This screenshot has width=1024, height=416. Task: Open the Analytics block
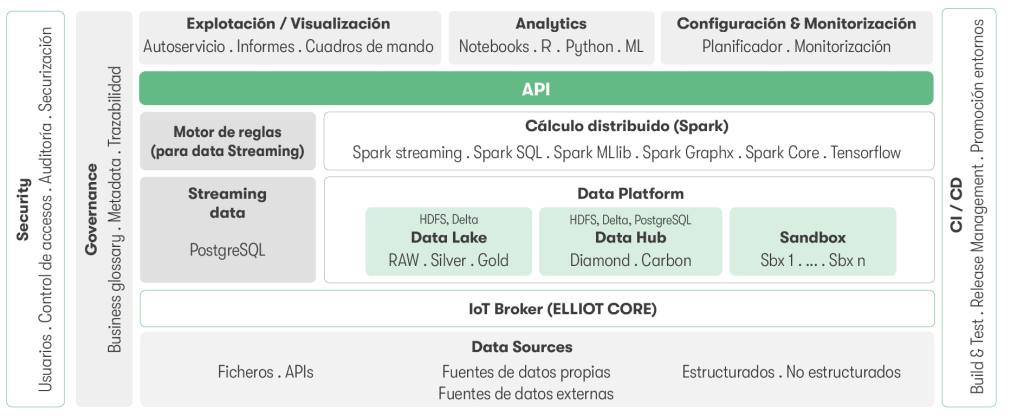click(551, 37)
